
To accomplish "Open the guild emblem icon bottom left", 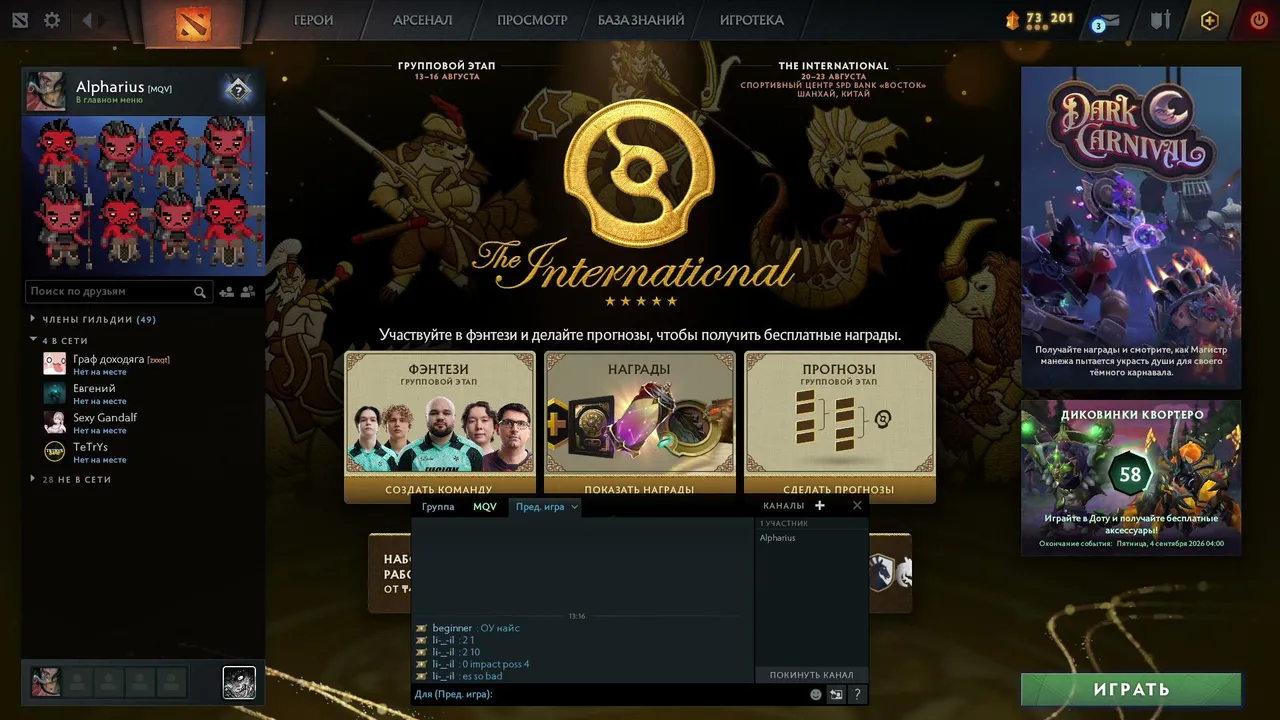I will (239, 682).
